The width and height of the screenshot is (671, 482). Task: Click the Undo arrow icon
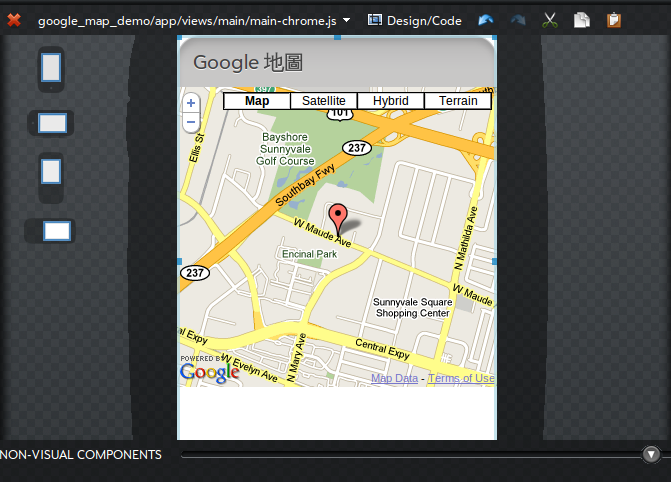pos(485,20)
